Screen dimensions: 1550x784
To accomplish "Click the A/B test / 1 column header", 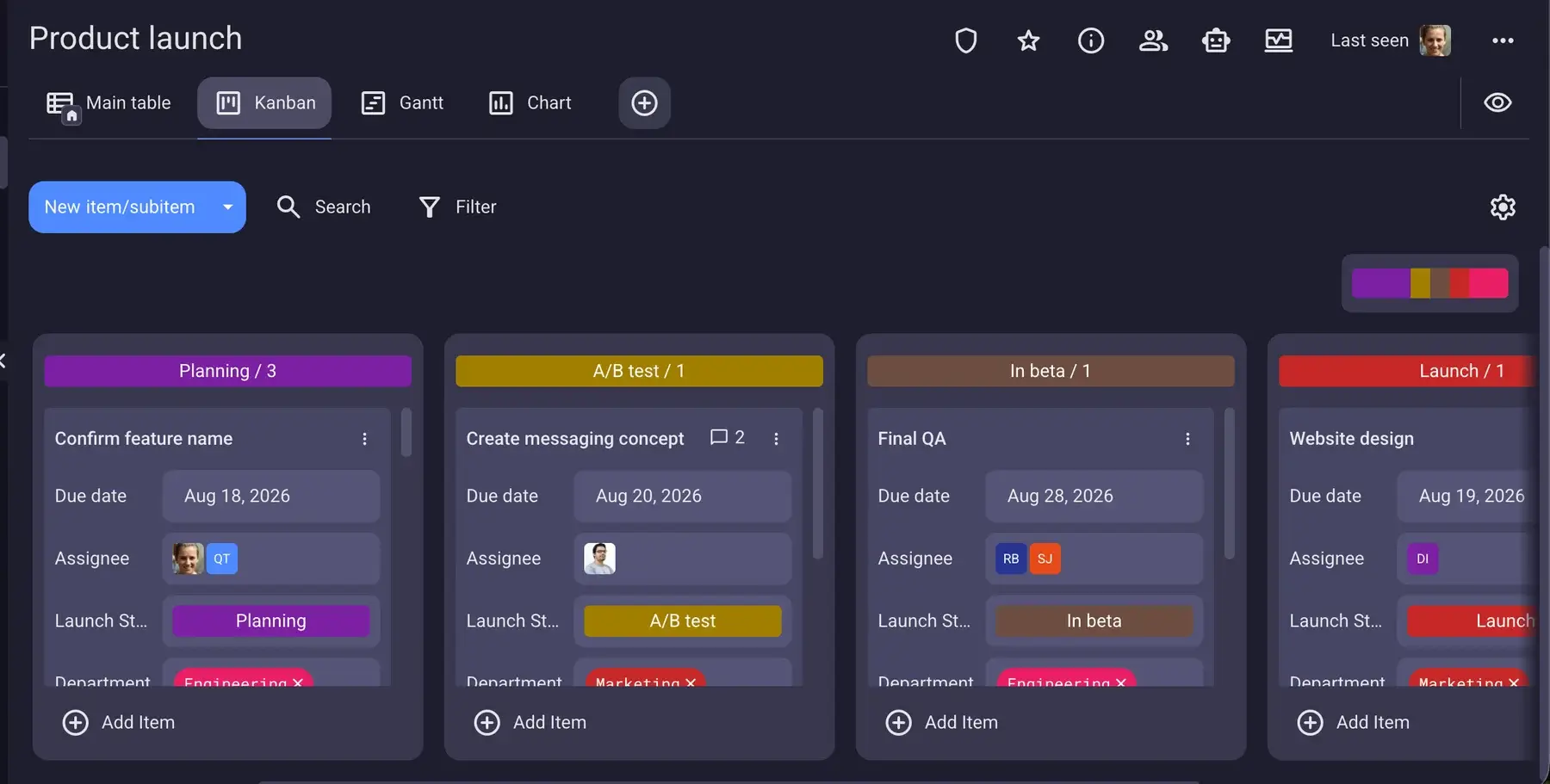I will click(x=639, y=371).
